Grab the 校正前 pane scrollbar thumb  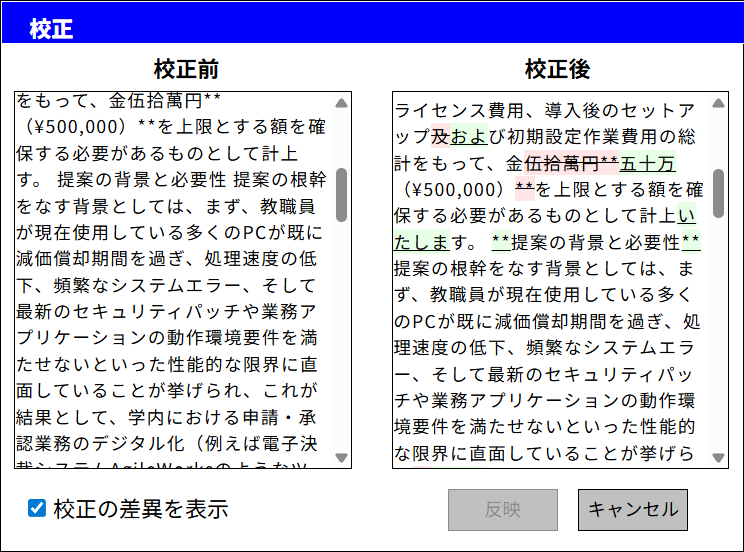coord(341,194)
